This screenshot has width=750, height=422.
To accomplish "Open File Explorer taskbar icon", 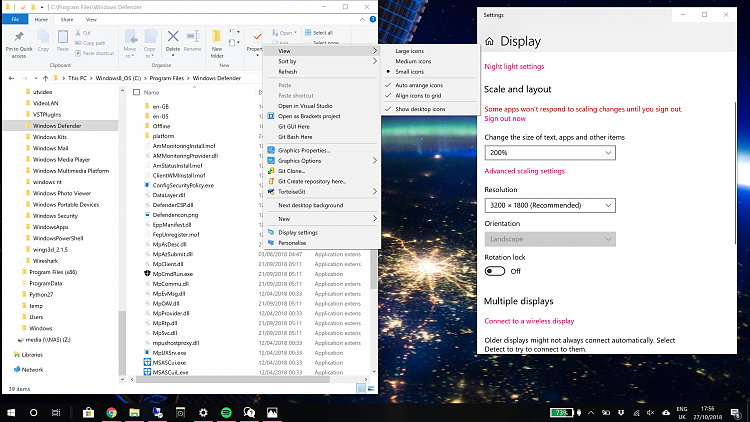I will pyautogui.click(x=134, y=412).
